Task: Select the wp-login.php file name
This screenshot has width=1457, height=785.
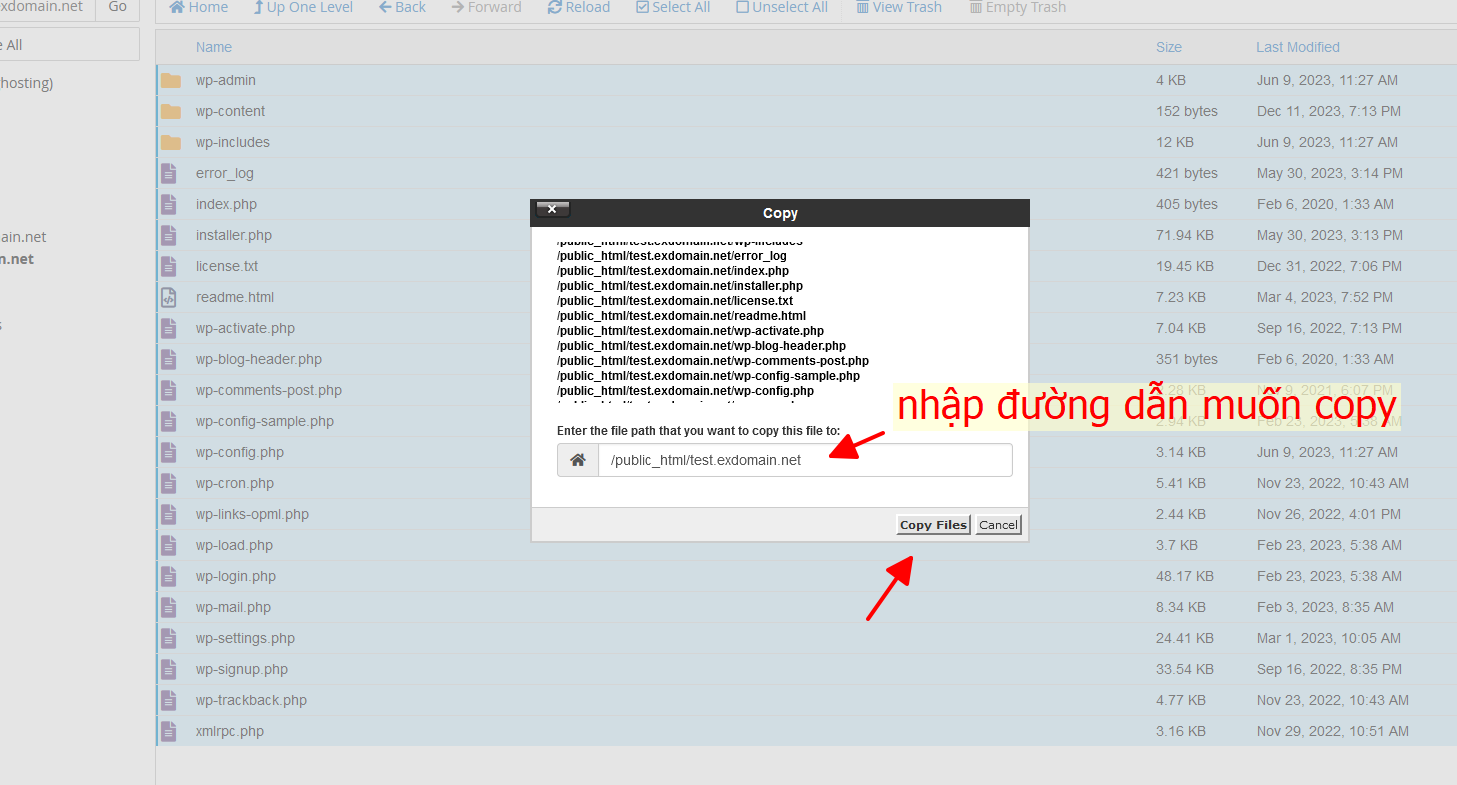Action: tap(236, 576)
